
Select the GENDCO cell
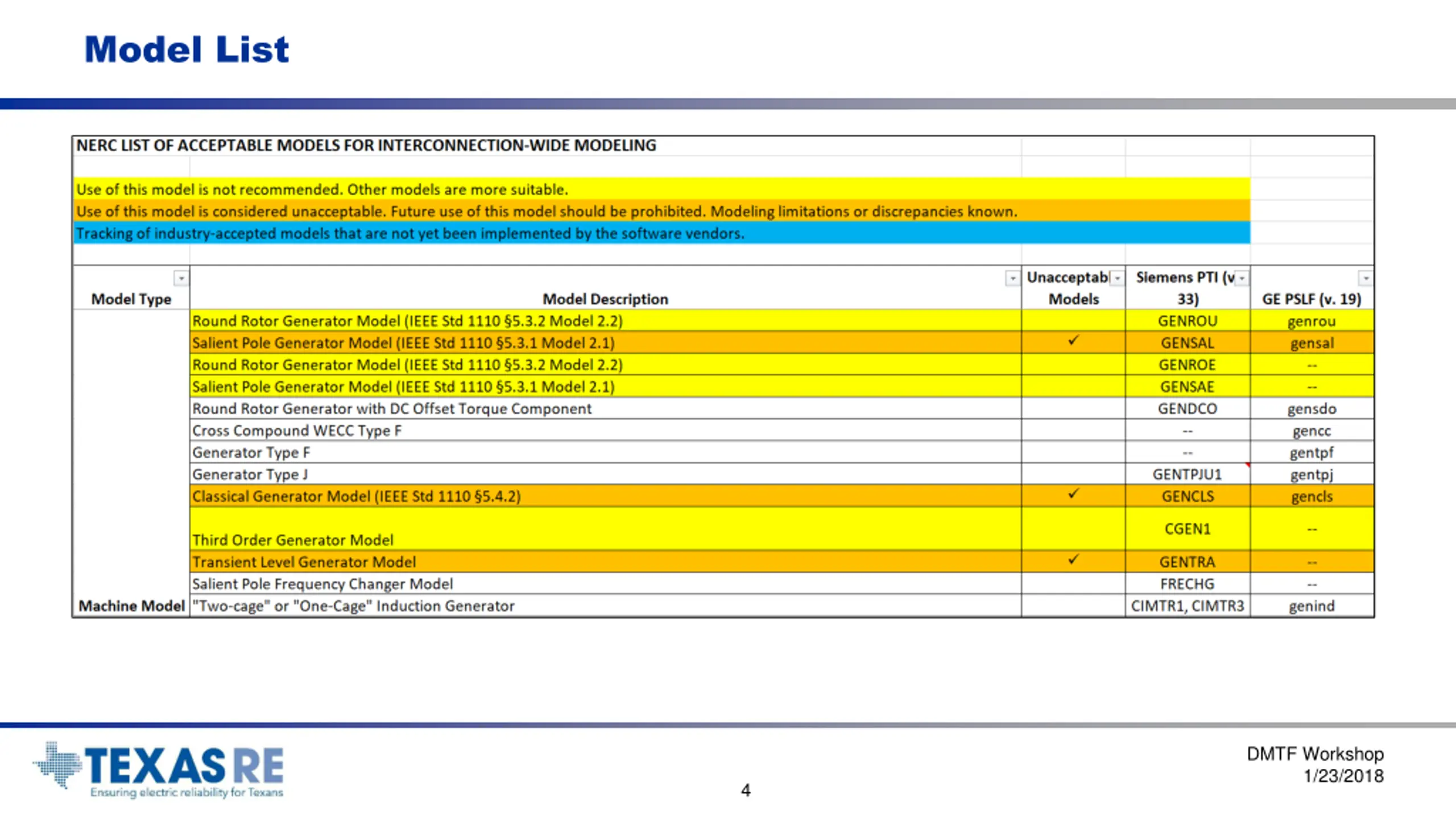point(1188,408)
